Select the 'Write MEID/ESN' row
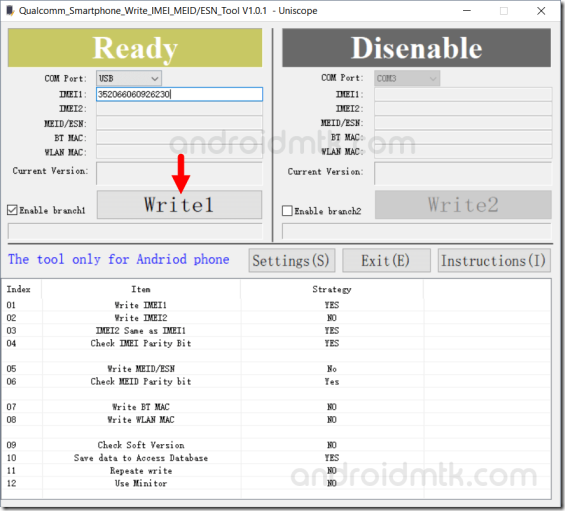565x511 pixels. (276, 369)
